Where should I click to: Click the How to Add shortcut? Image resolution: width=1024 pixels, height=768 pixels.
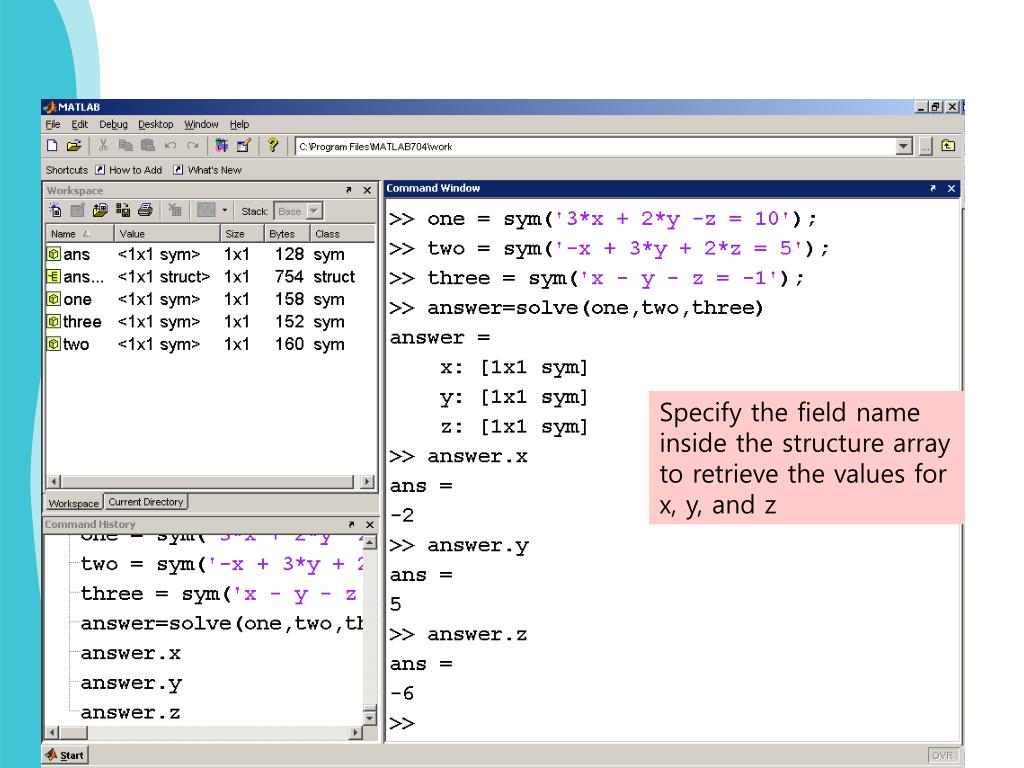point(129,170)
